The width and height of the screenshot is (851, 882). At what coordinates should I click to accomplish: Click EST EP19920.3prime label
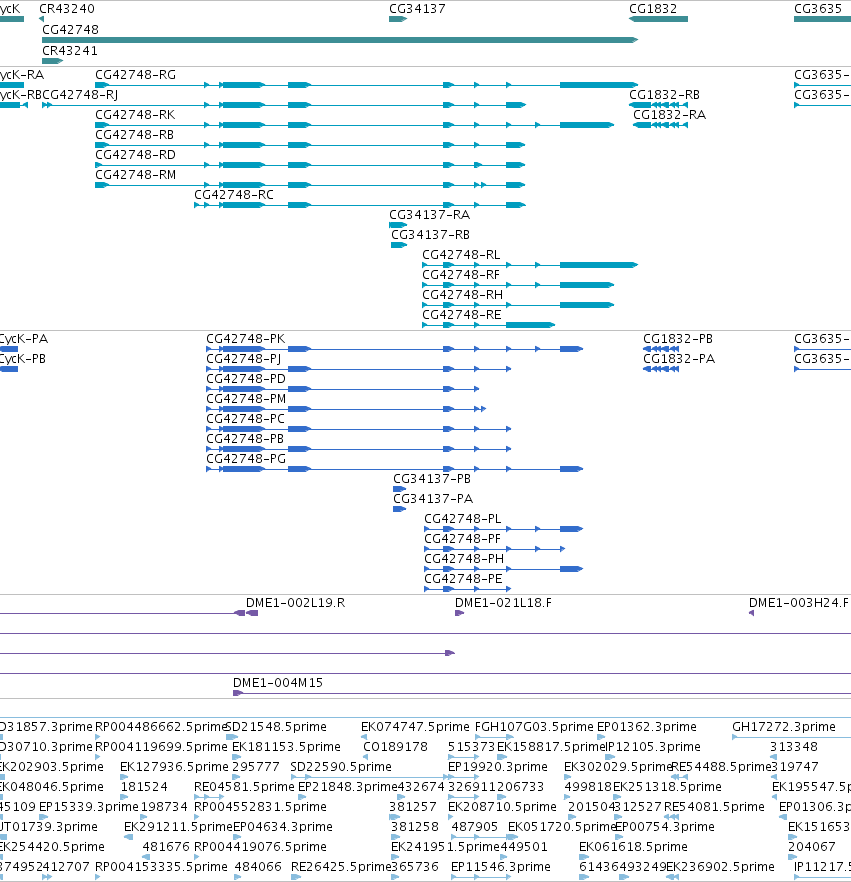497,767
